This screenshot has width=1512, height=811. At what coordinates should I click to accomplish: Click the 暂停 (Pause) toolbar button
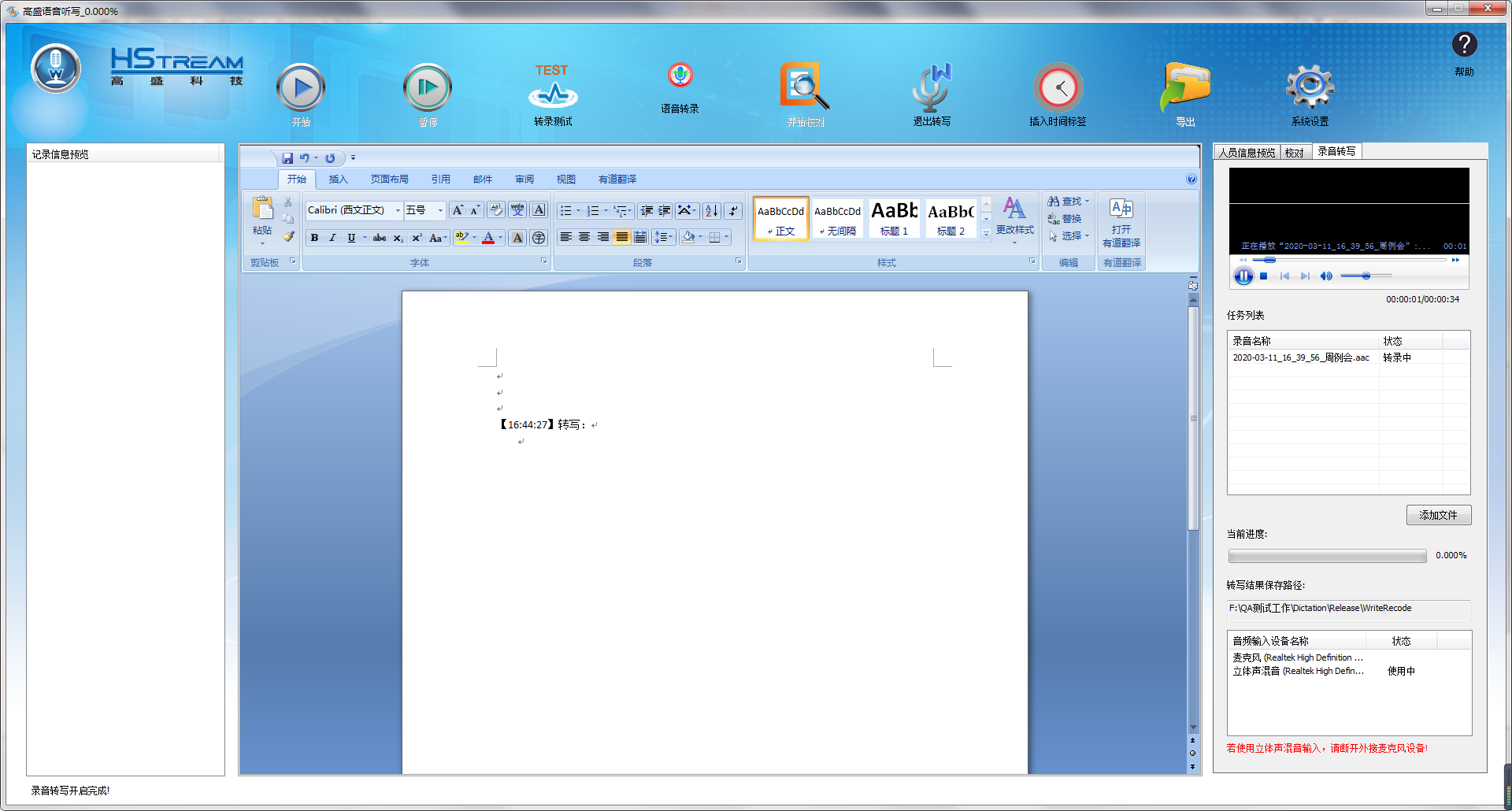point(427,87)
